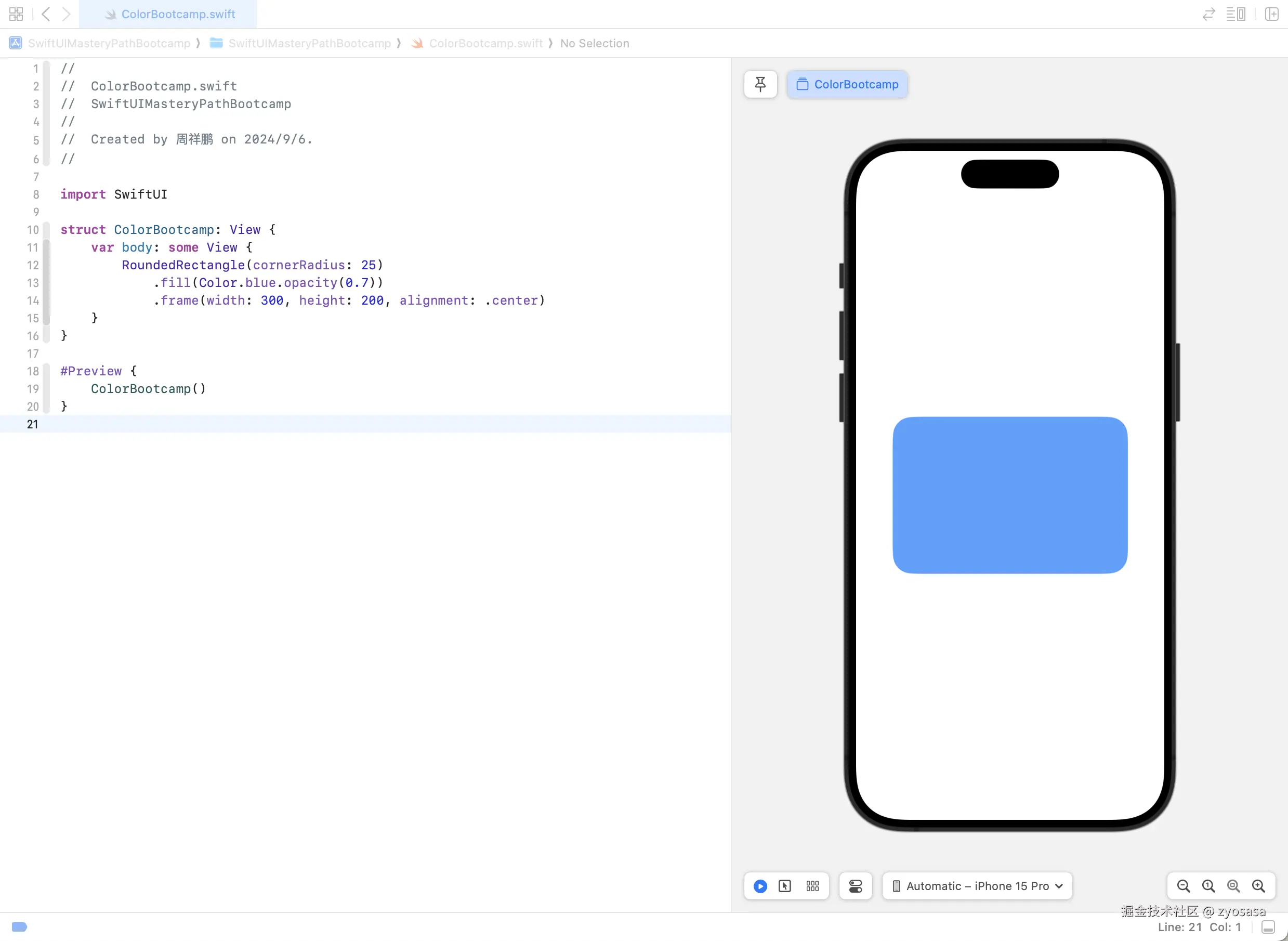Open the preview variants grid
Viewport: 1288px width, 941px height.
click(812, 886)
